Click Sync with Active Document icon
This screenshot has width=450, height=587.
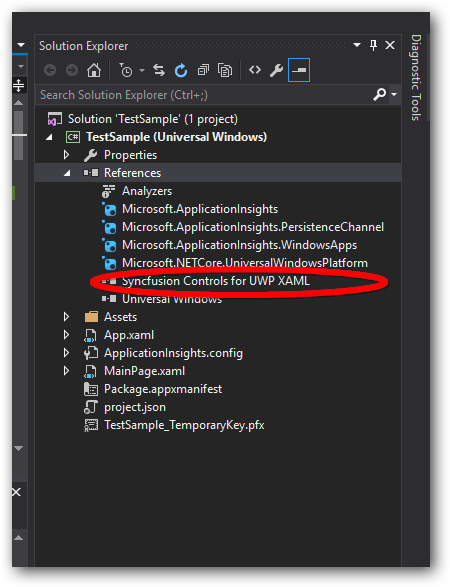click(x=159, y=70)
